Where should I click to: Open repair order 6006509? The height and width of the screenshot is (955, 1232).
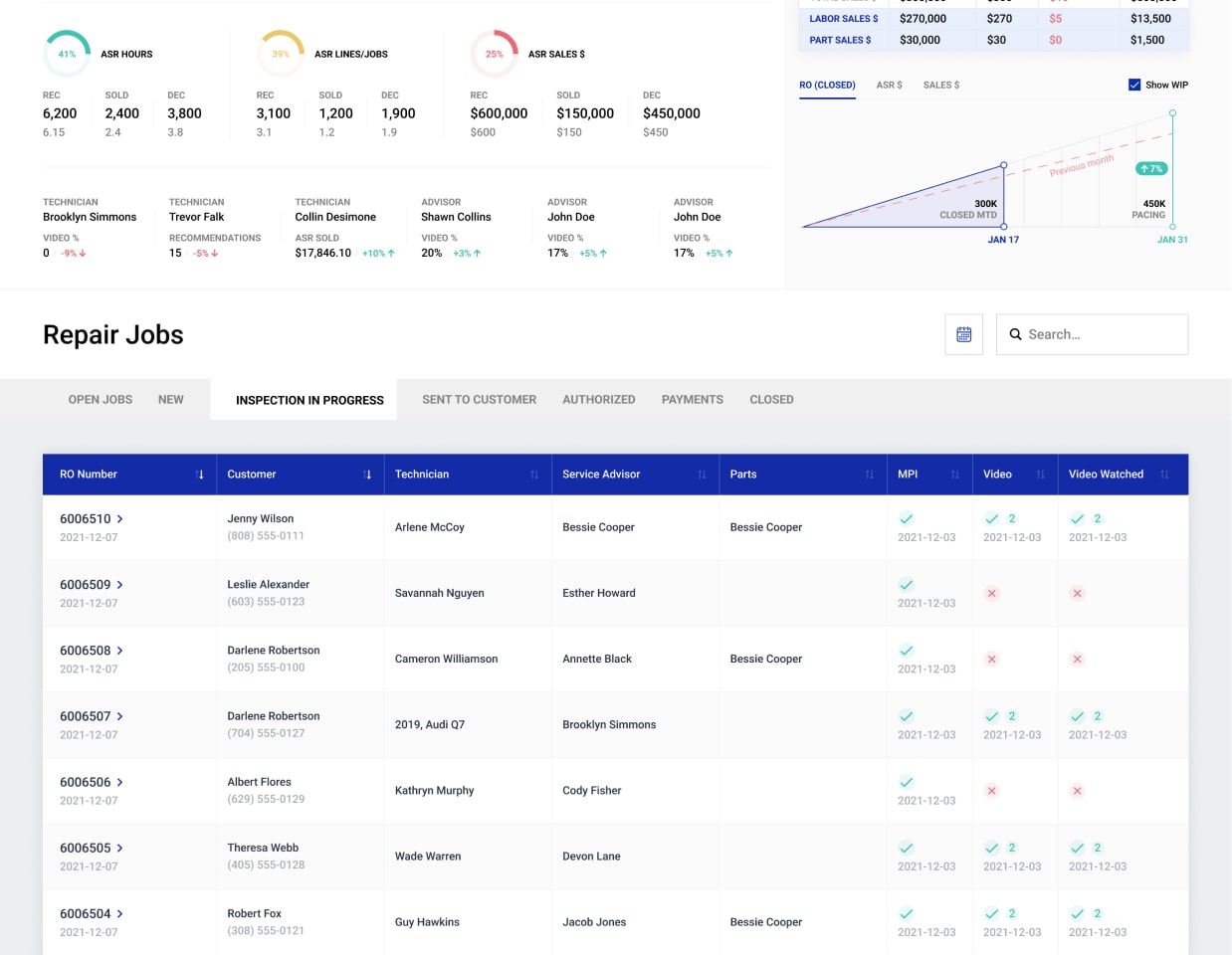pos(86,585)
